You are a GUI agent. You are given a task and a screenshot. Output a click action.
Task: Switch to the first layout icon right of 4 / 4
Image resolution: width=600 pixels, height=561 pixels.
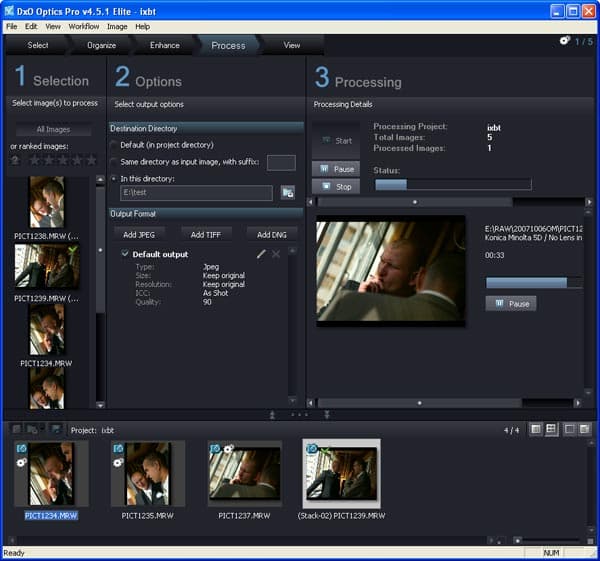click(536, 429)
